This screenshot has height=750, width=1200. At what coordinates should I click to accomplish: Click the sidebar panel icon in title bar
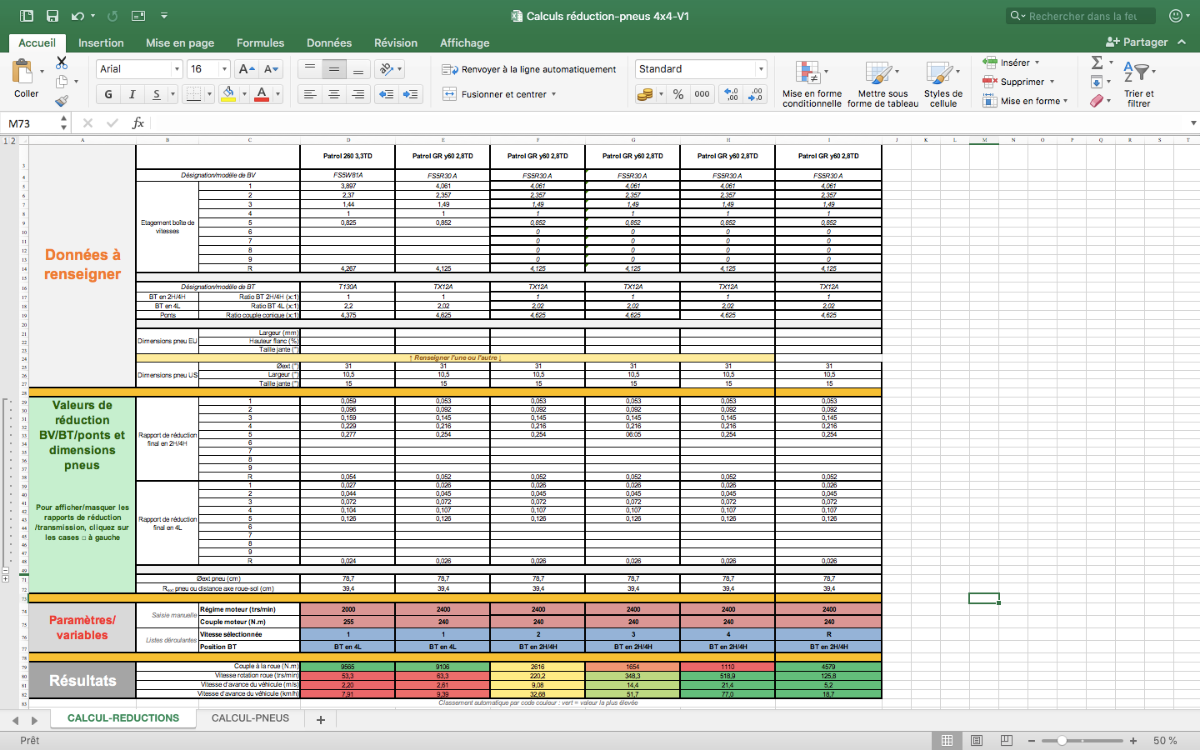pyautogui.click(x=27, y=16)
